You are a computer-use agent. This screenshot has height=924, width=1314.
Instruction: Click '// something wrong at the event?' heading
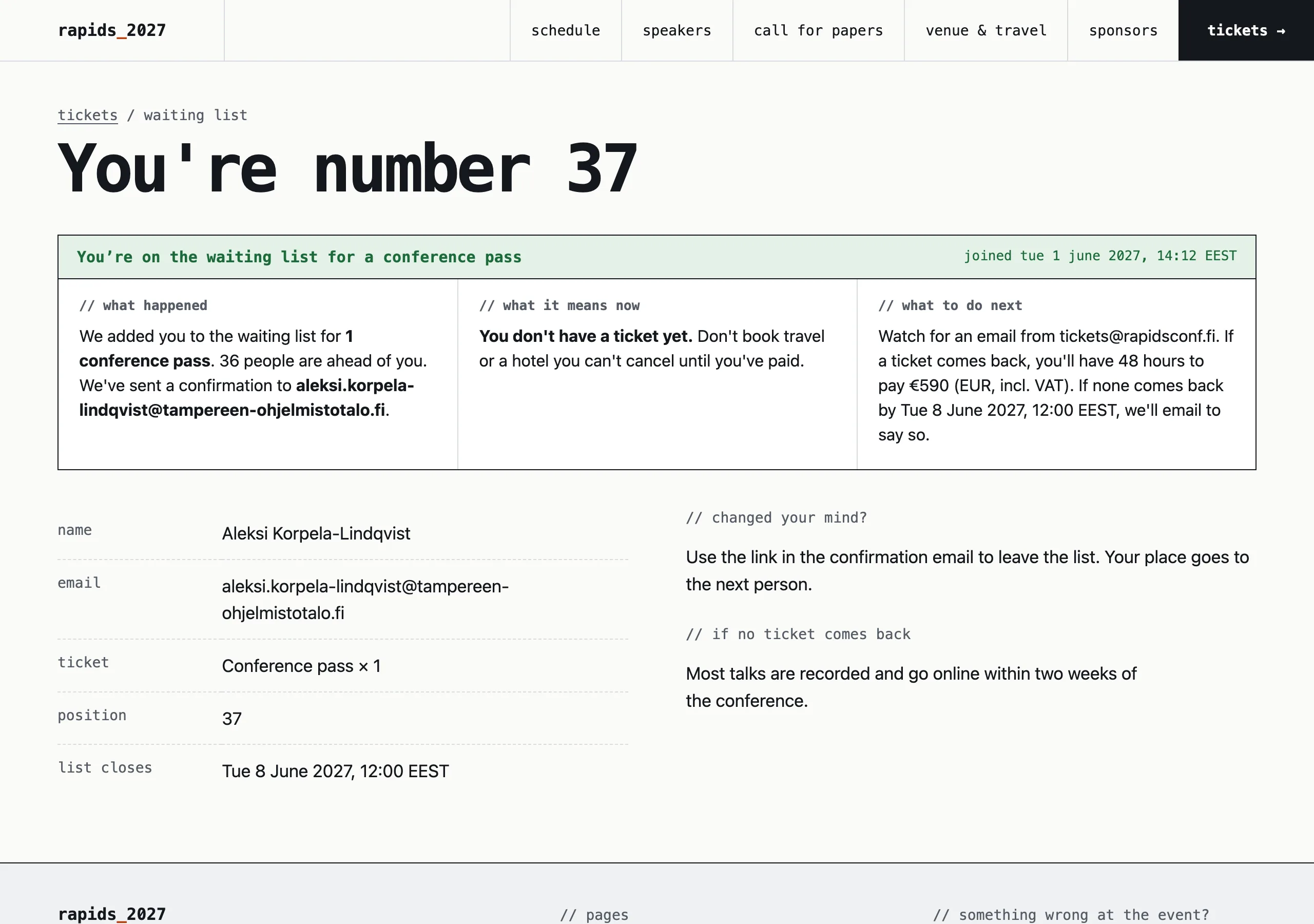(1071, 915)
